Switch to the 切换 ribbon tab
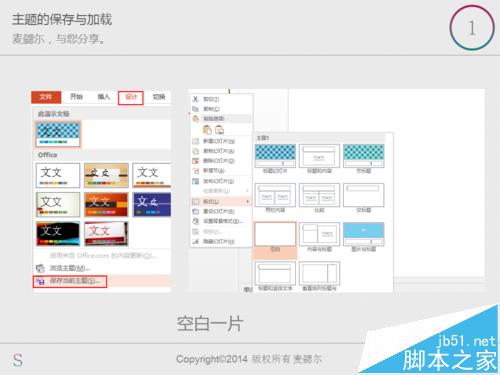 pyautogui.click(x=159, y=97)
